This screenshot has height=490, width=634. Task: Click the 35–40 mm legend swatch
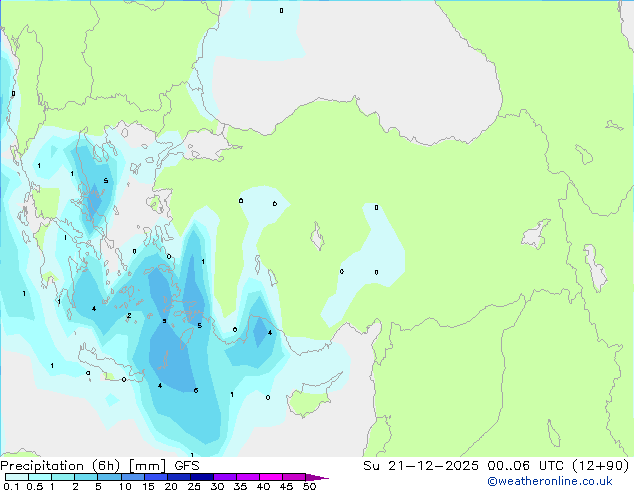(x=248, y=477)
